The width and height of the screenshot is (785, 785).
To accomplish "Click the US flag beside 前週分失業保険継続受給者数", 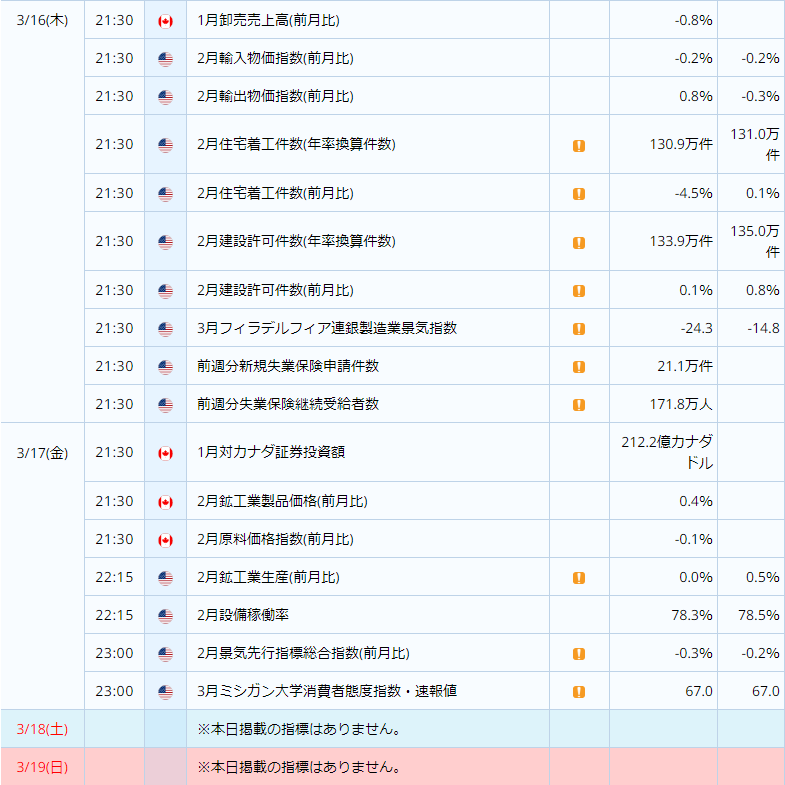I will [x=165, y=405].
